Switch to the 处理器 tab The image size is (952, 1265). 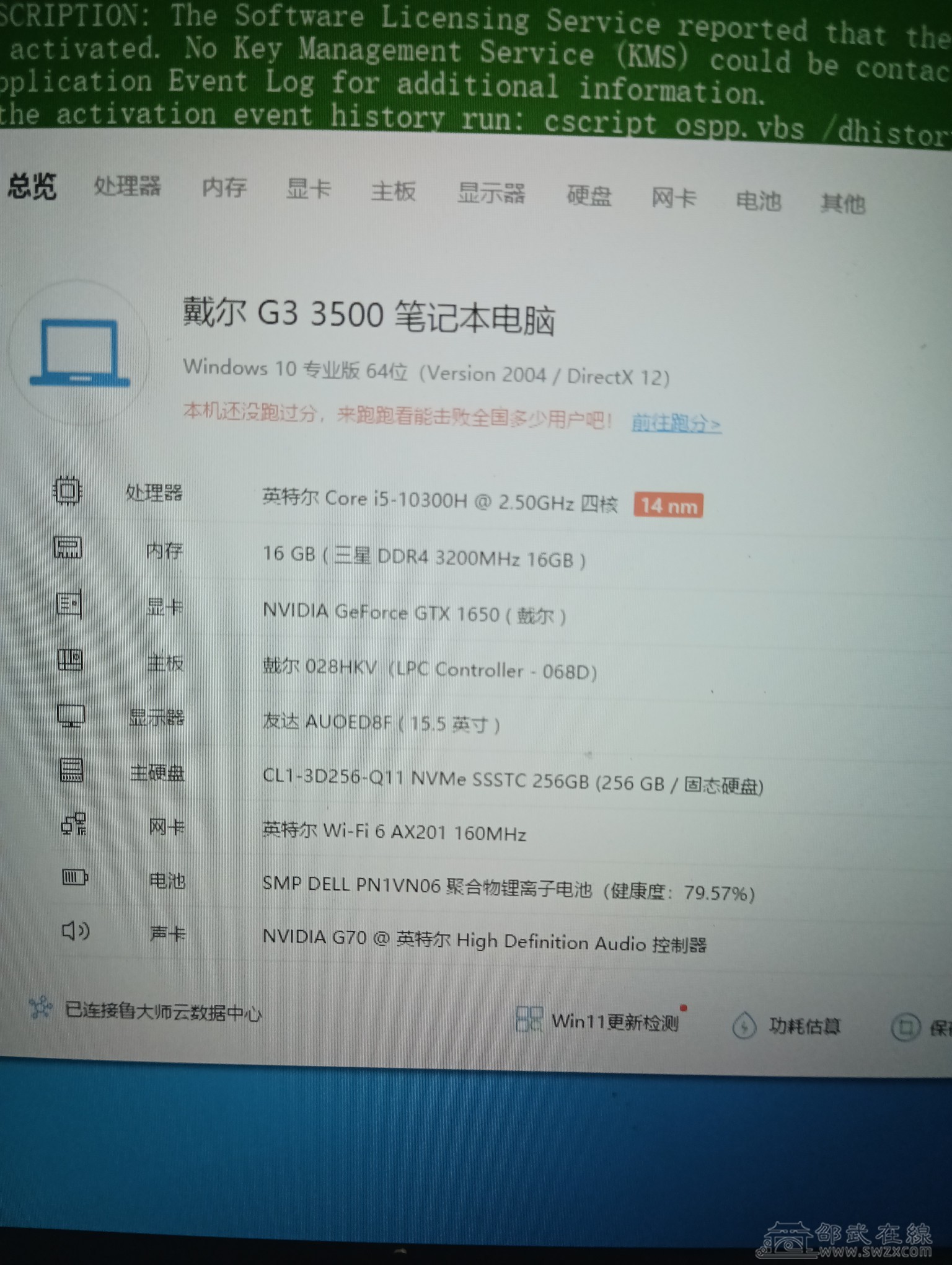[127, 185]
